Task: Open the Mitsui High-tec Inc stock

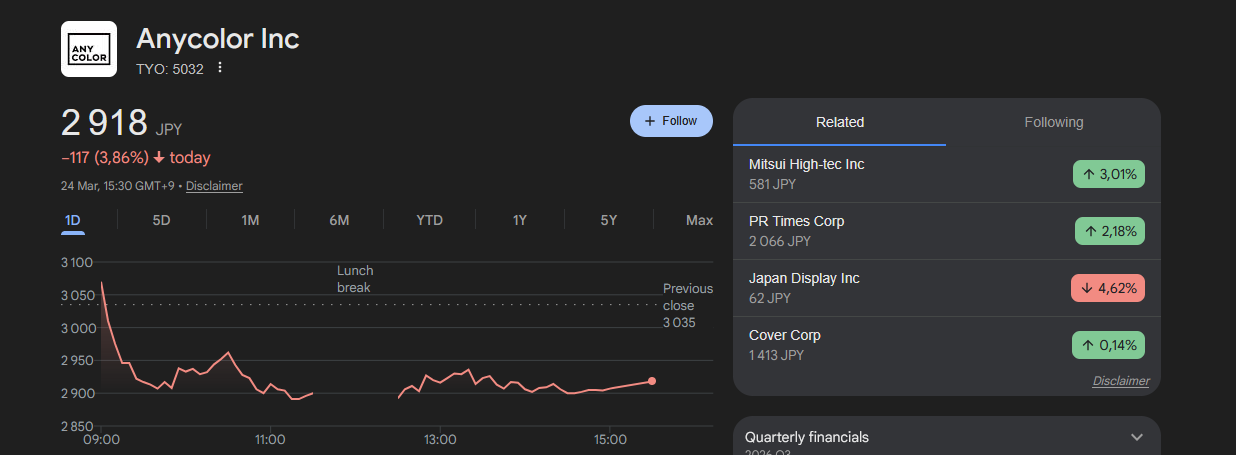Action: pyautogui.click(x=946, y=174)
